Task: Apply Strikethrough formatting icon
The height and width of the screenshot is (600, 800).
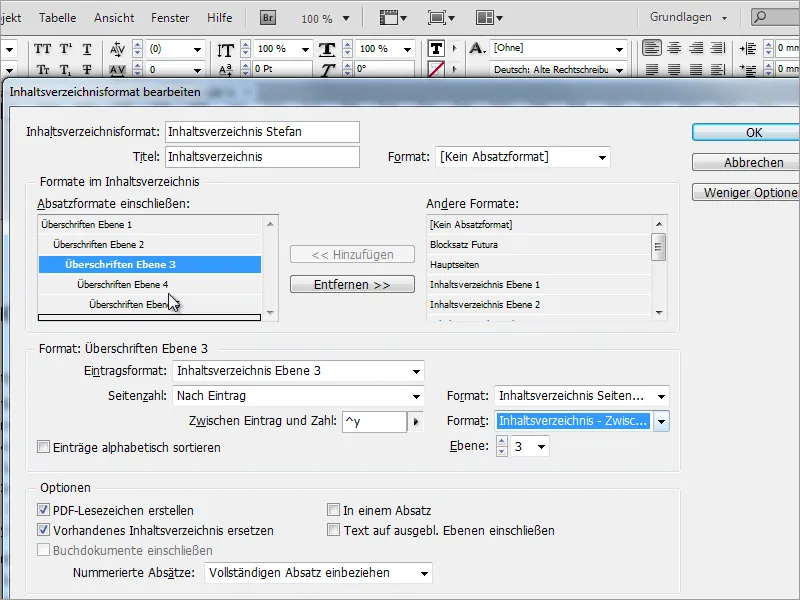Action: [87, 69]
